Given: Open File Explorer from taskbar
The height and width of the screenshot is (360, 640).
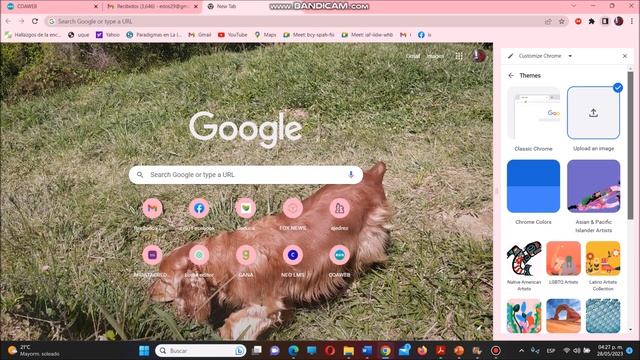Looking at the screenshot, I should 349,351.
